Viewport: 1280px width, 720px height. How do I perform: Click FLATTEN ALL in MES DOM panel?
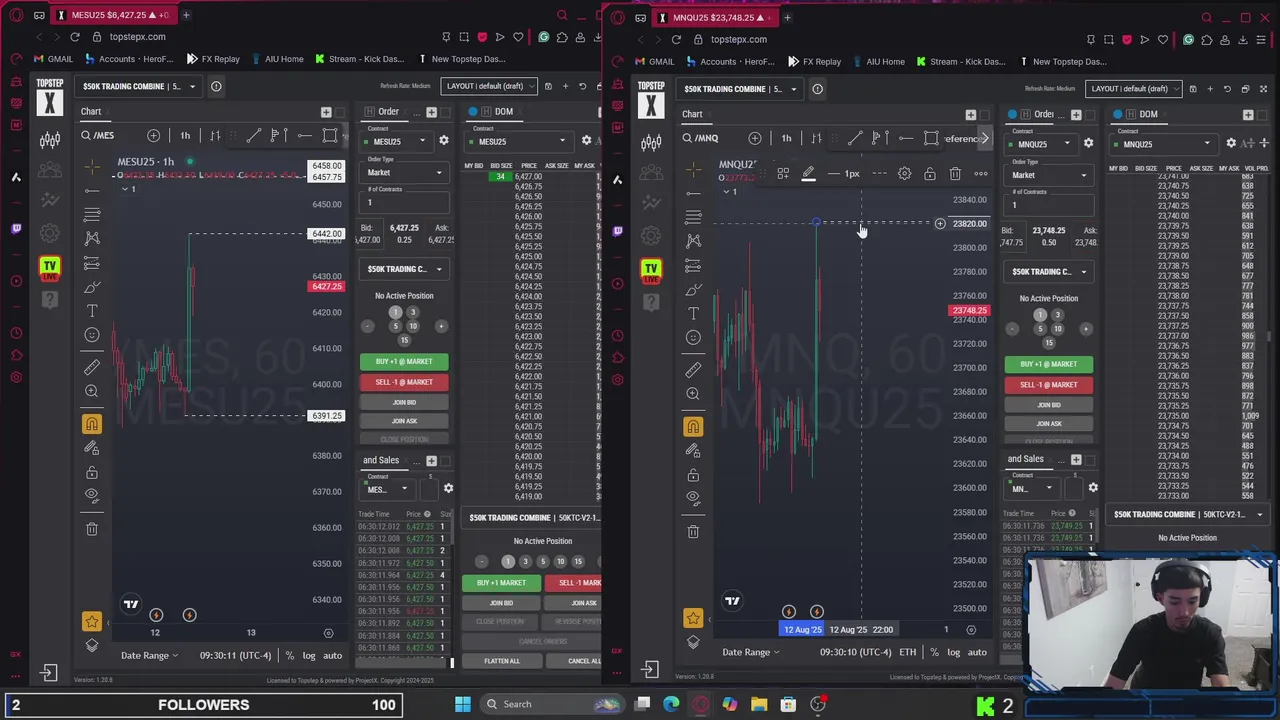tap(502, 661)
